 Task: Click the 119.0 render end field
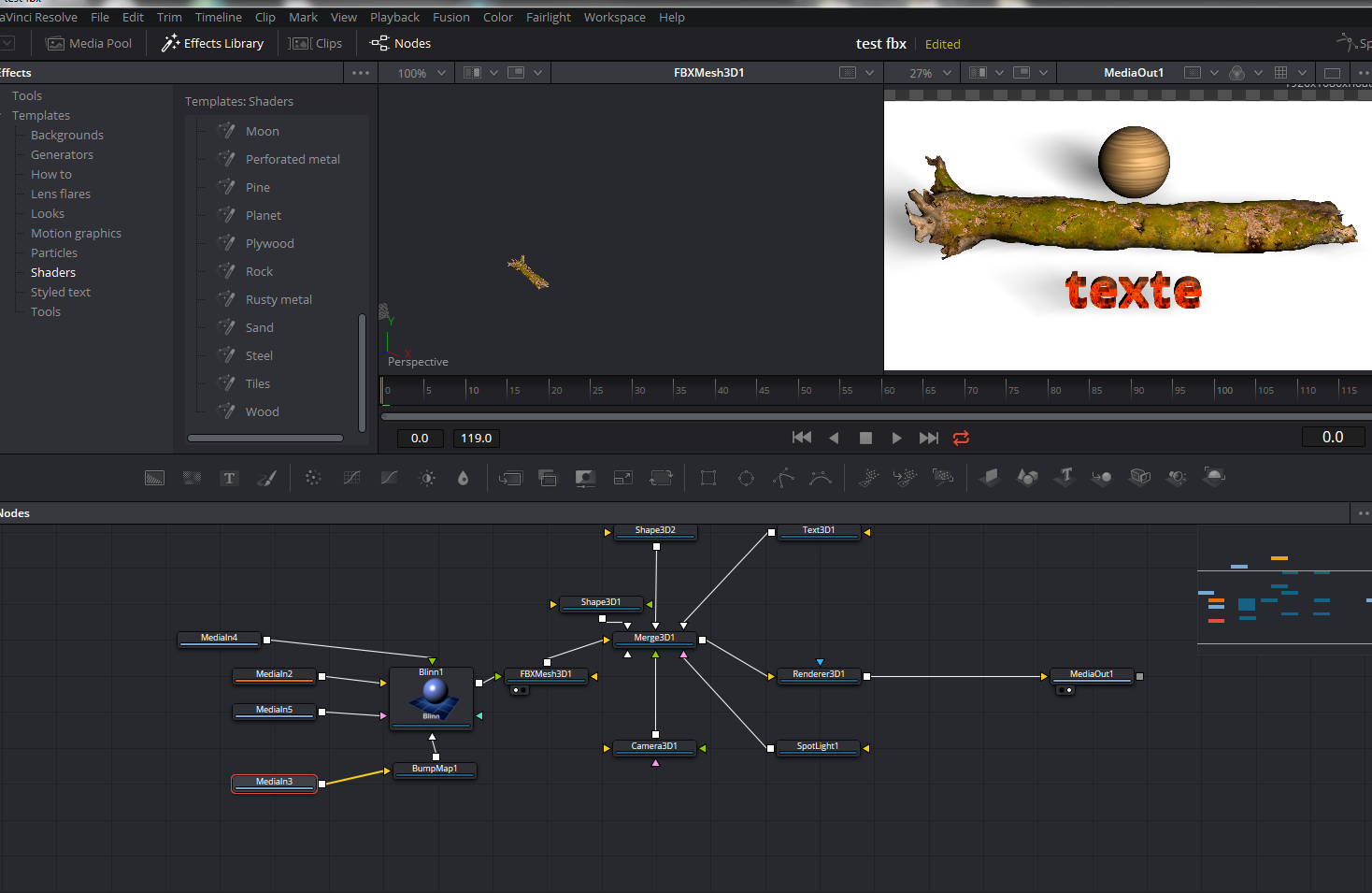tap(477, 438)
